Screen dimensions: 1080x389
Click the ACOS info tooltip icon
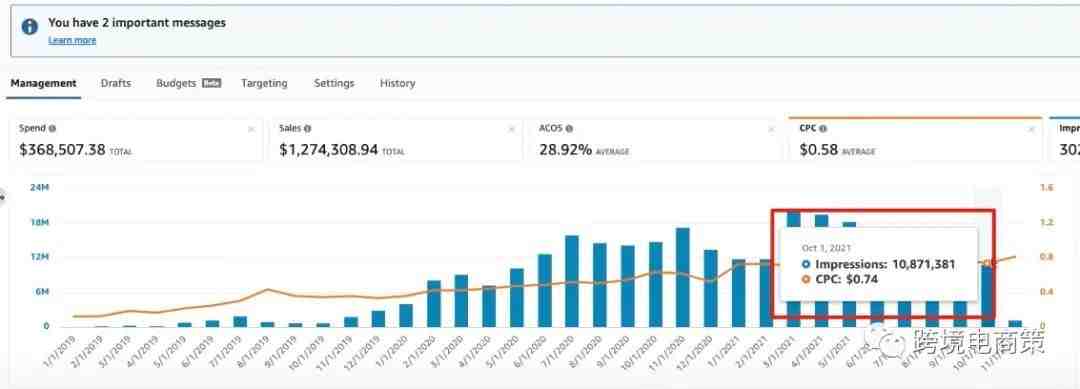coord(569,129)
